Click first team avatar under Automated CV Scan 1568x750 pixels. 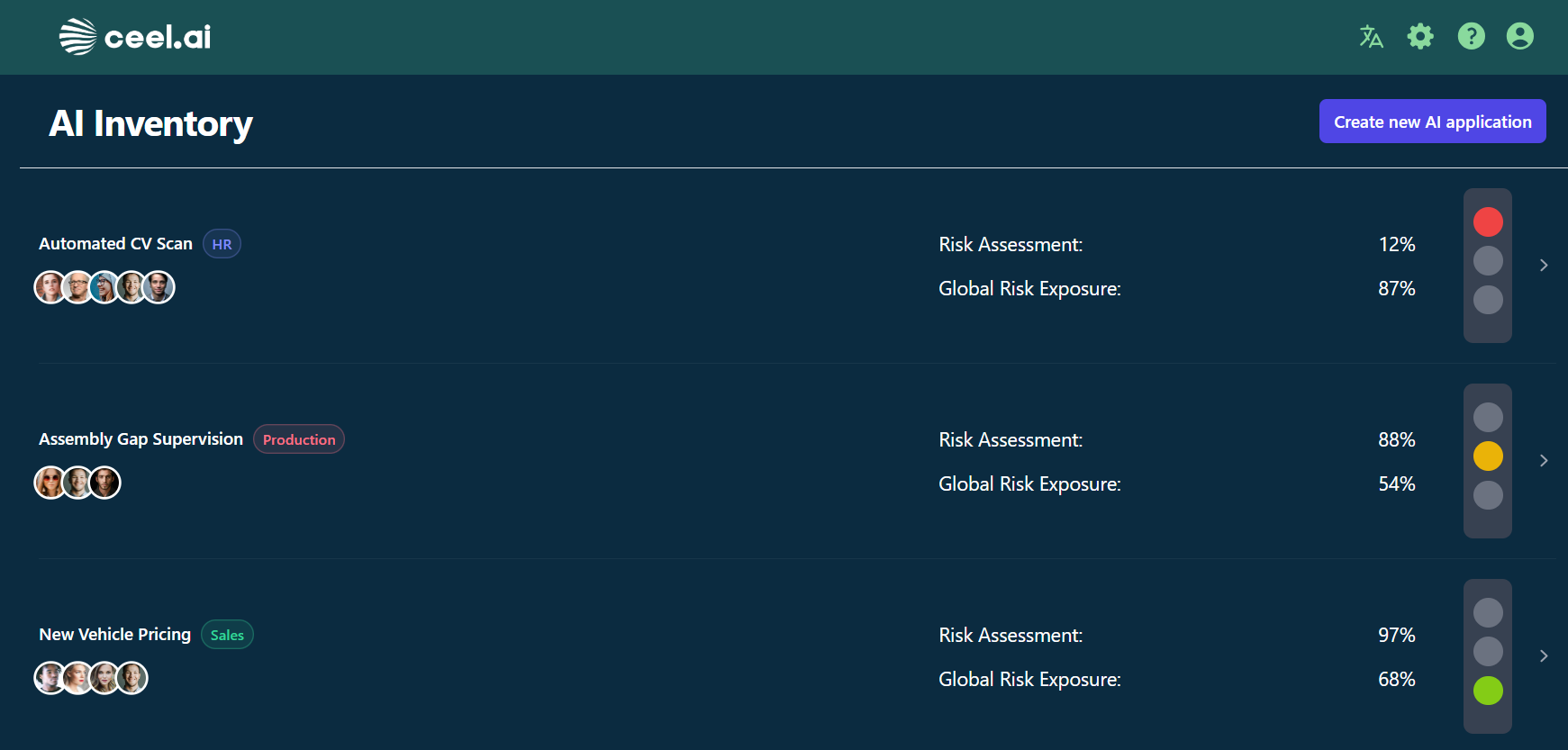[x=50, y=288]
